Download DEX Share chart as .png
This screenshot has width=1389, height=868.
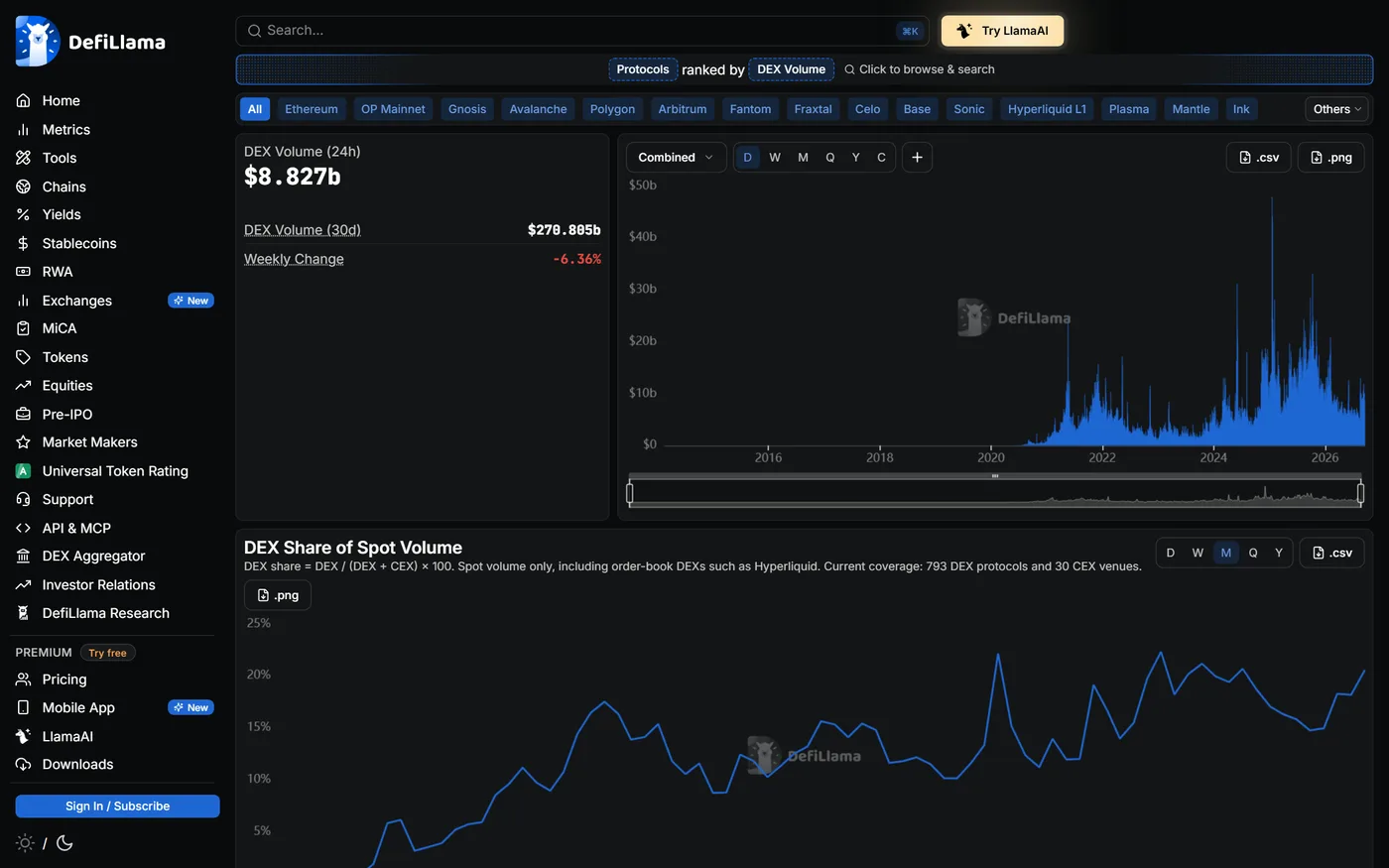pos(278,595)
